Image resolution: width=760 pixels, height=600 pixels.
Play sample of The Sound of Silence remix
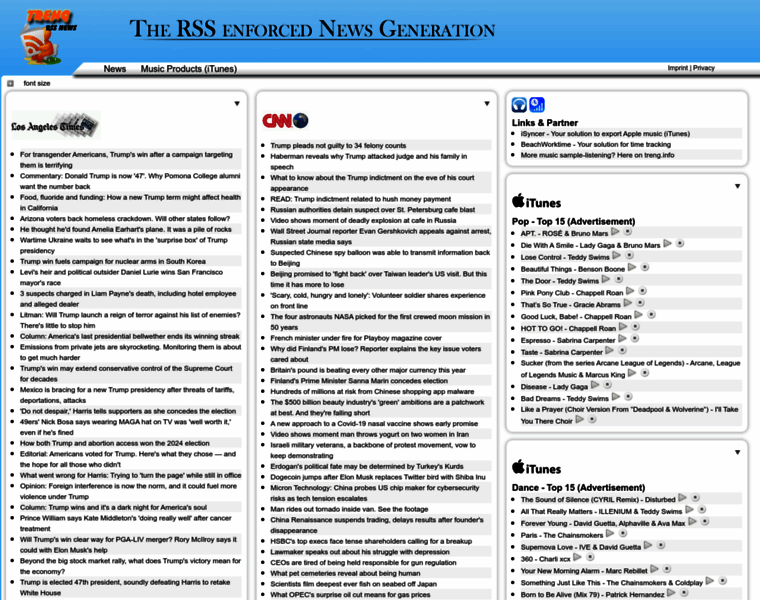coord(682,498)
